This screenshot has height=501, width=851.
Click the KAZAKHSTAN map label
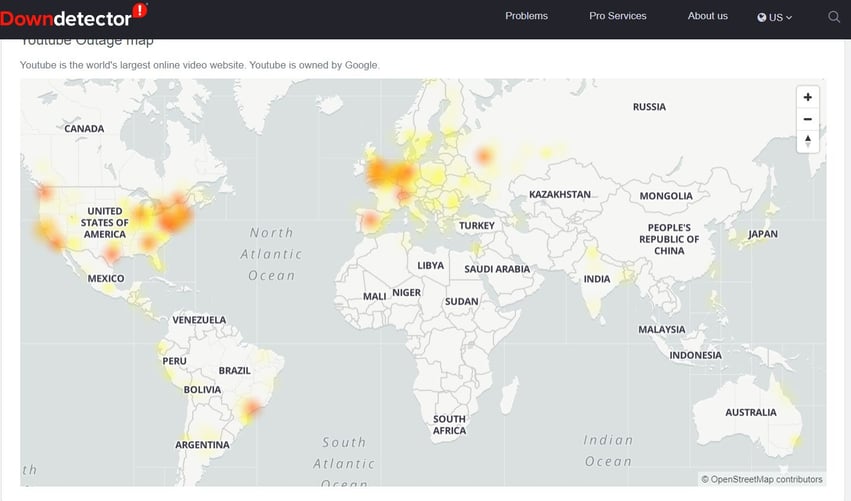point(560,194)
